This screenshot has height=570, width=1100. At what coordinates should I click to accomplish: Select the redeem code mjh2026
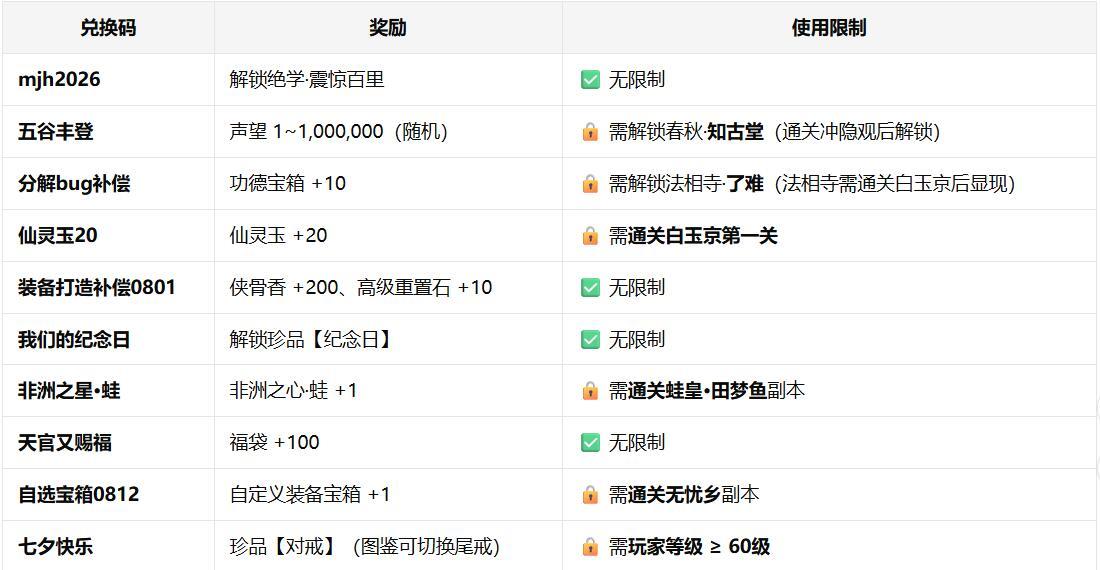(x=59, y=79)
